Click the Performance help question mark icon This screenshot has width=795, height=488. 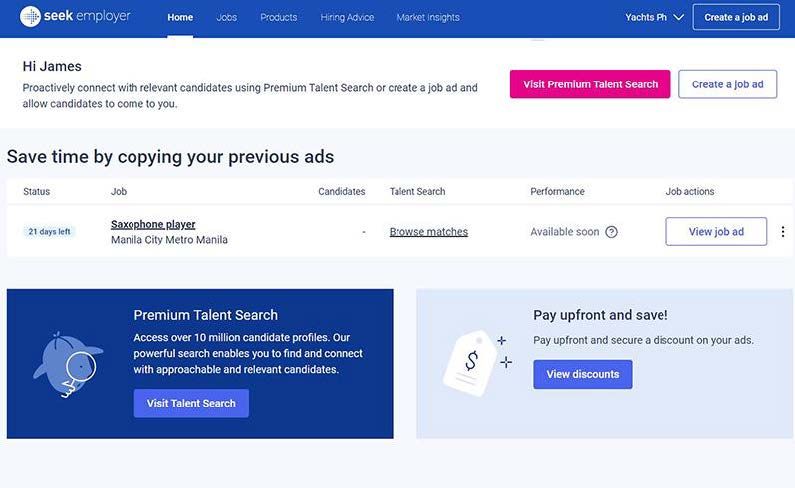(x=612, y=232)
